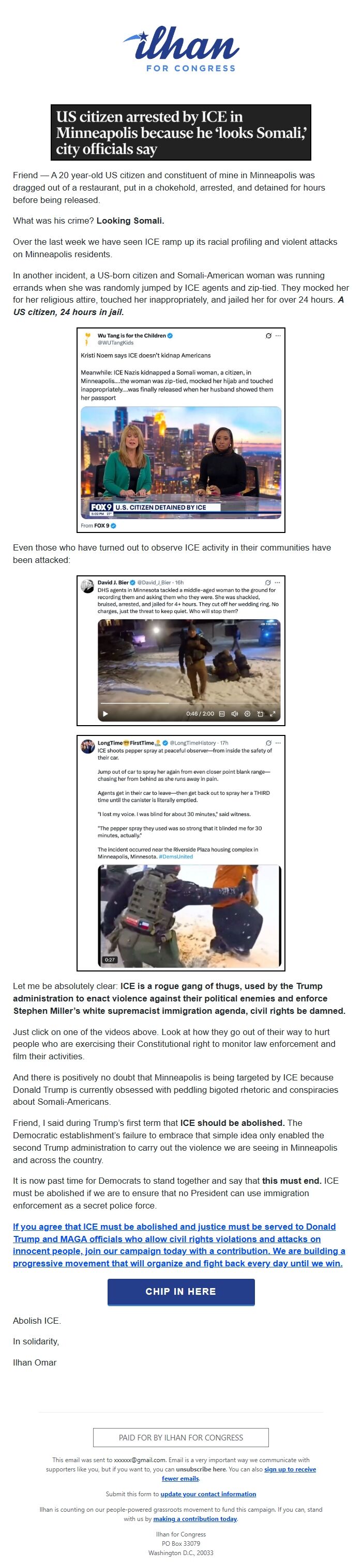Enter fullscreen on the Bier tweet video
362x1568 pixels.
click(273, 713)
